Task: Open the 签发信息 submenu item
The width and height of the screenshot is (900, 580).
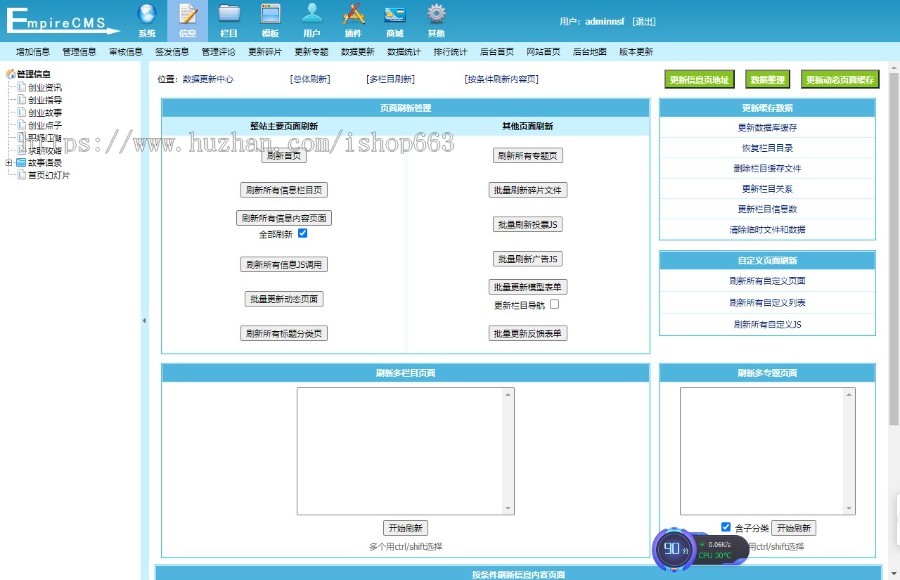Action: click(x=172, y=52)
